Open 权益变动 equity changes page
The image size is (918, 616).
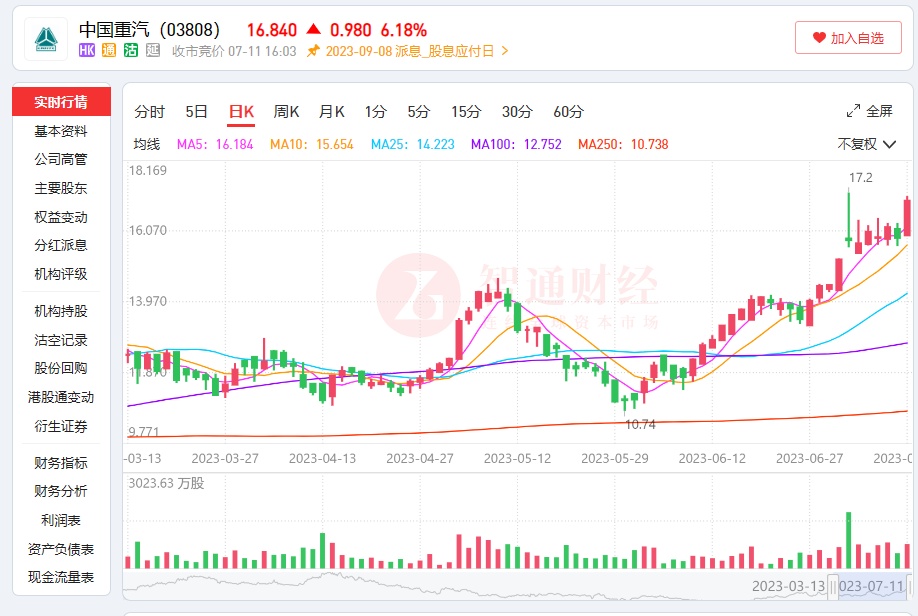(61, 217)
